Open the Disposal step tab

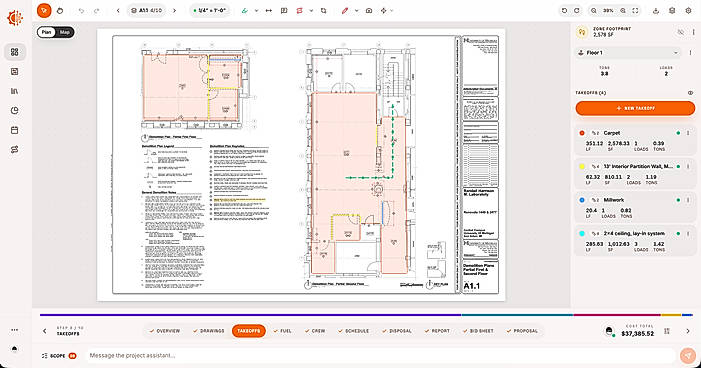point(397,331)
